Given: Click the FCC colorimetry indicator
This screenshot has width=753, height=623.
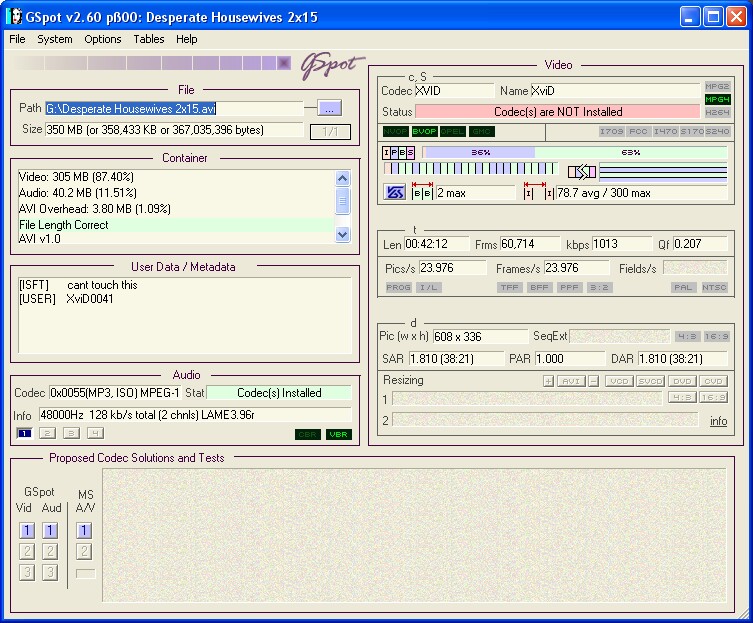Looking at the screenshot, I should click(638, 131).
